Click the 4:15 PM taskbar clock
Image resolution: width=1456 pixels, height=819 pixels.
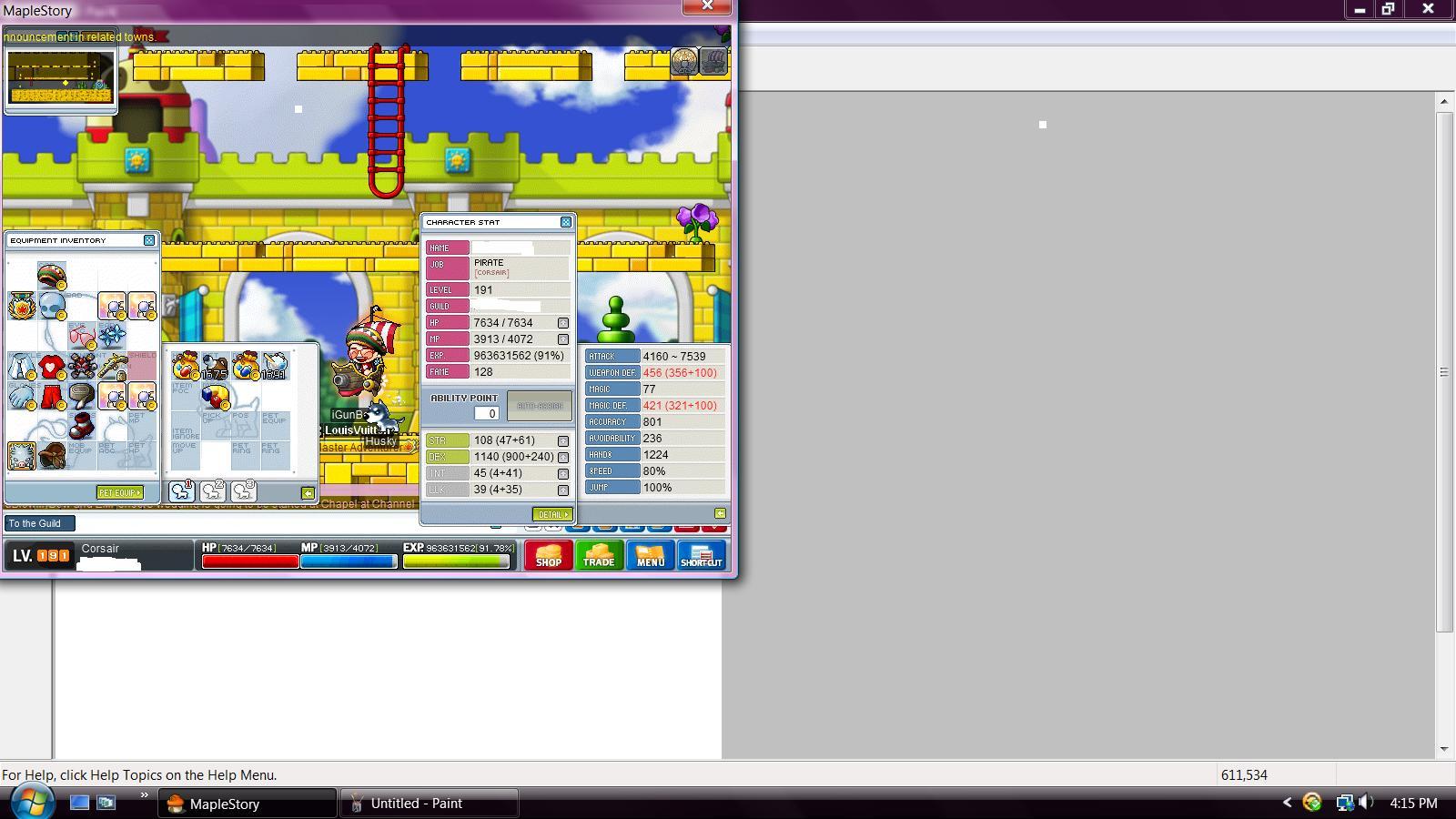point(1413,804)
